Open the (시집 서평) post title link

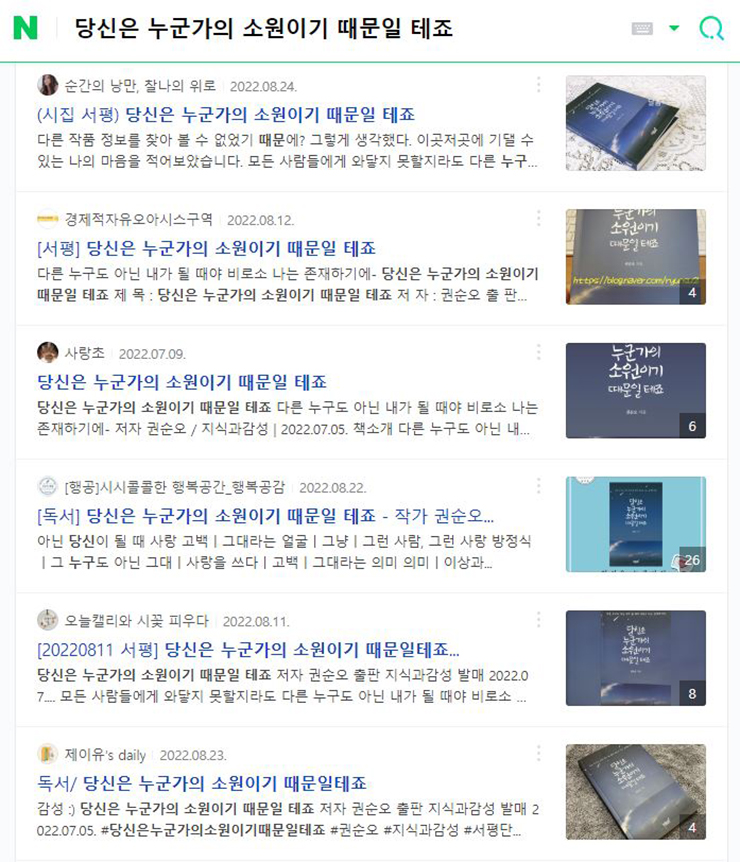tap(226, 114)
